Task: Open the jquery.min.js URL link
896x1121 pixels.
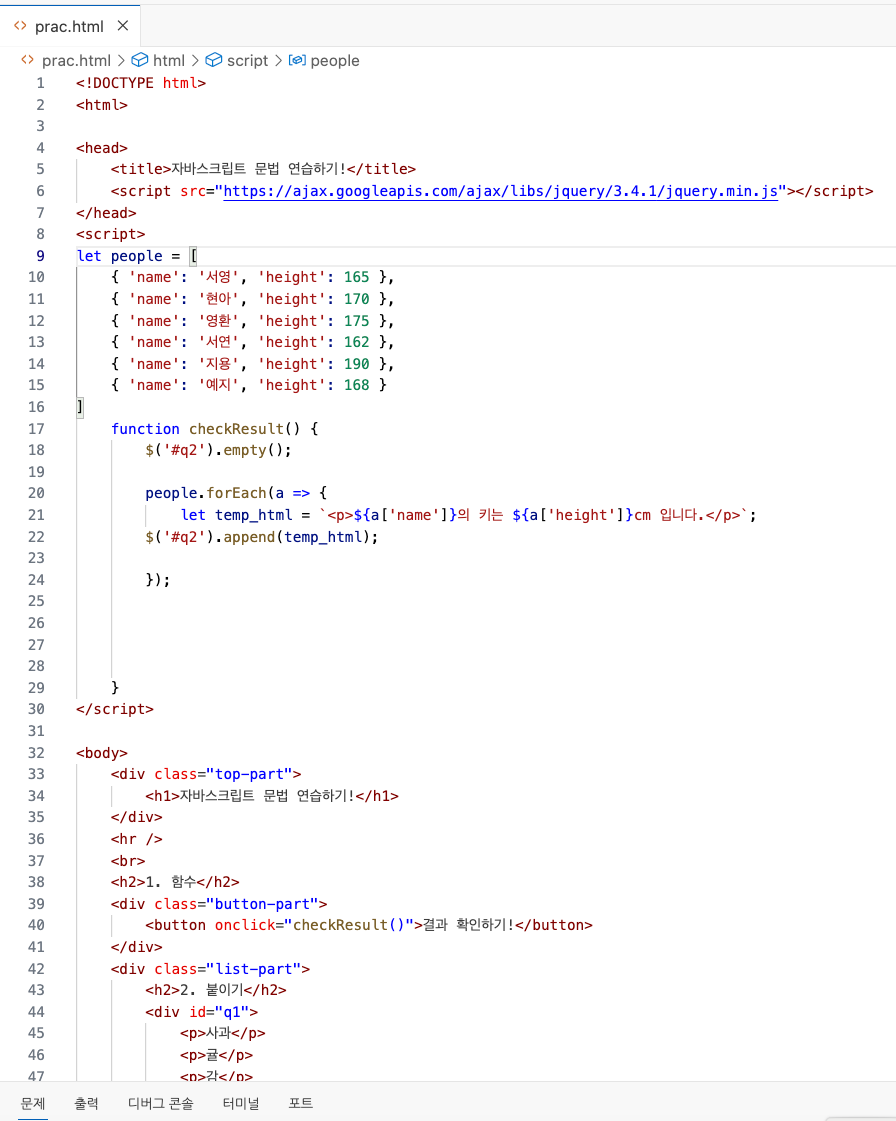Action: [x=501, y=191]
